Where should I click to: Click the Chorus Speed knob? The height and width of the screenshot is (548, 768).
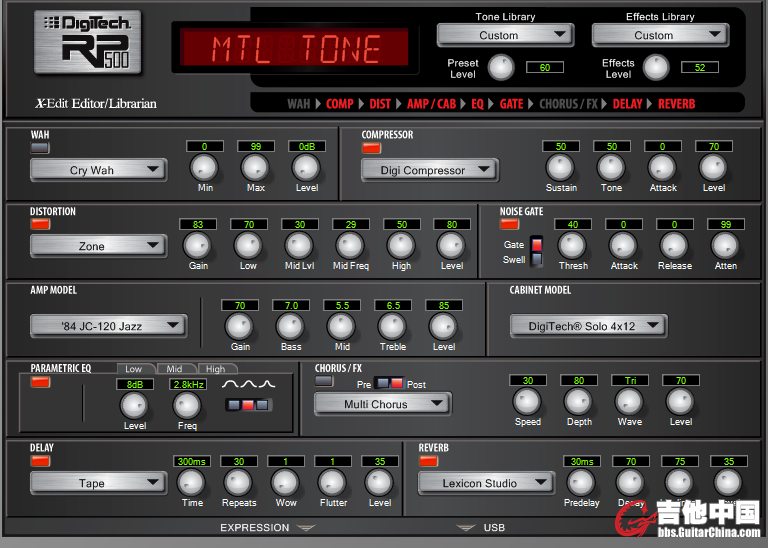(x=528, y=401)
